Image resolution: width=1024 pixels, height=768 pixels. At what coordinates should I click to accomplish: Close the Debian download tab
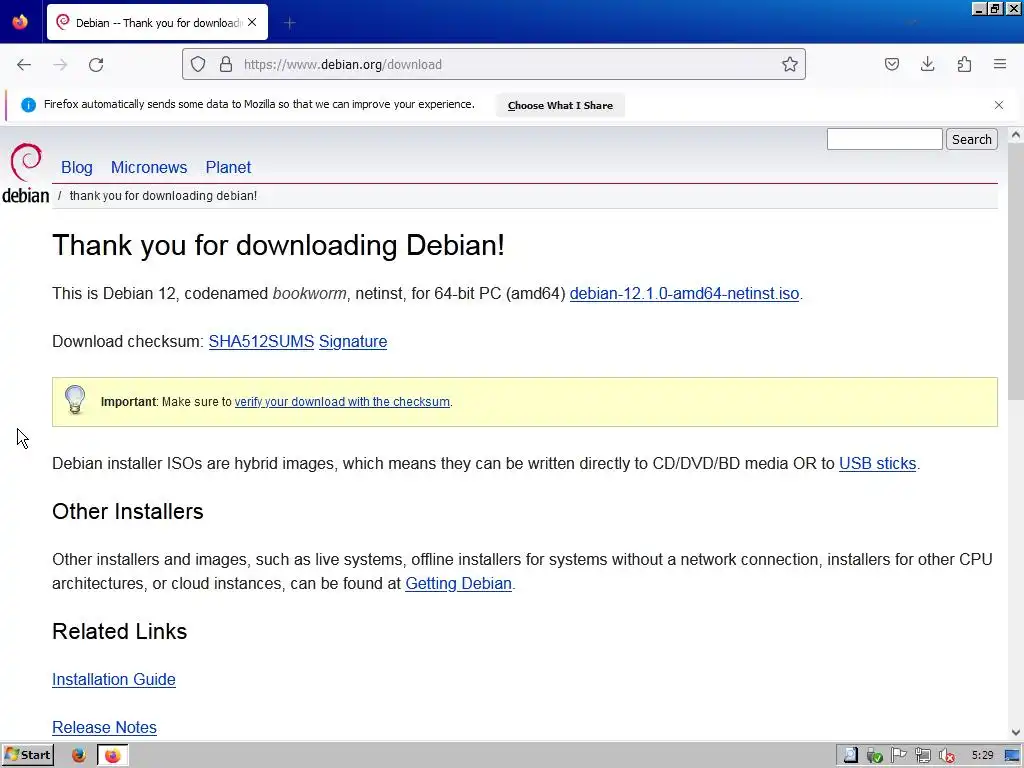tap(252, 22)
